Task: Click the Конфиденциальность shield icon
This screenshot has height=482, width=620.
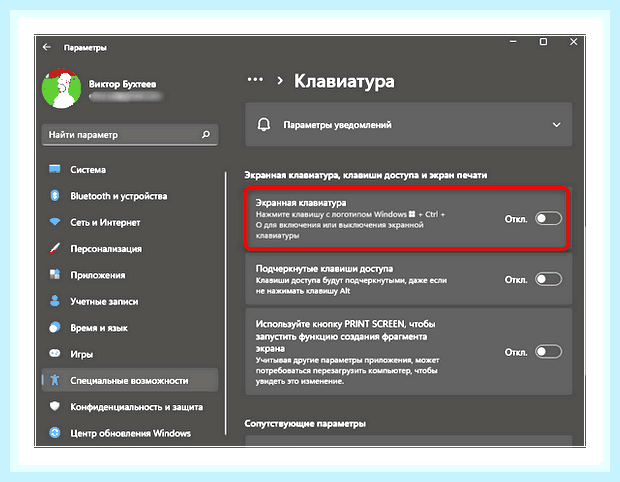Action: click(x=55, y=406)
